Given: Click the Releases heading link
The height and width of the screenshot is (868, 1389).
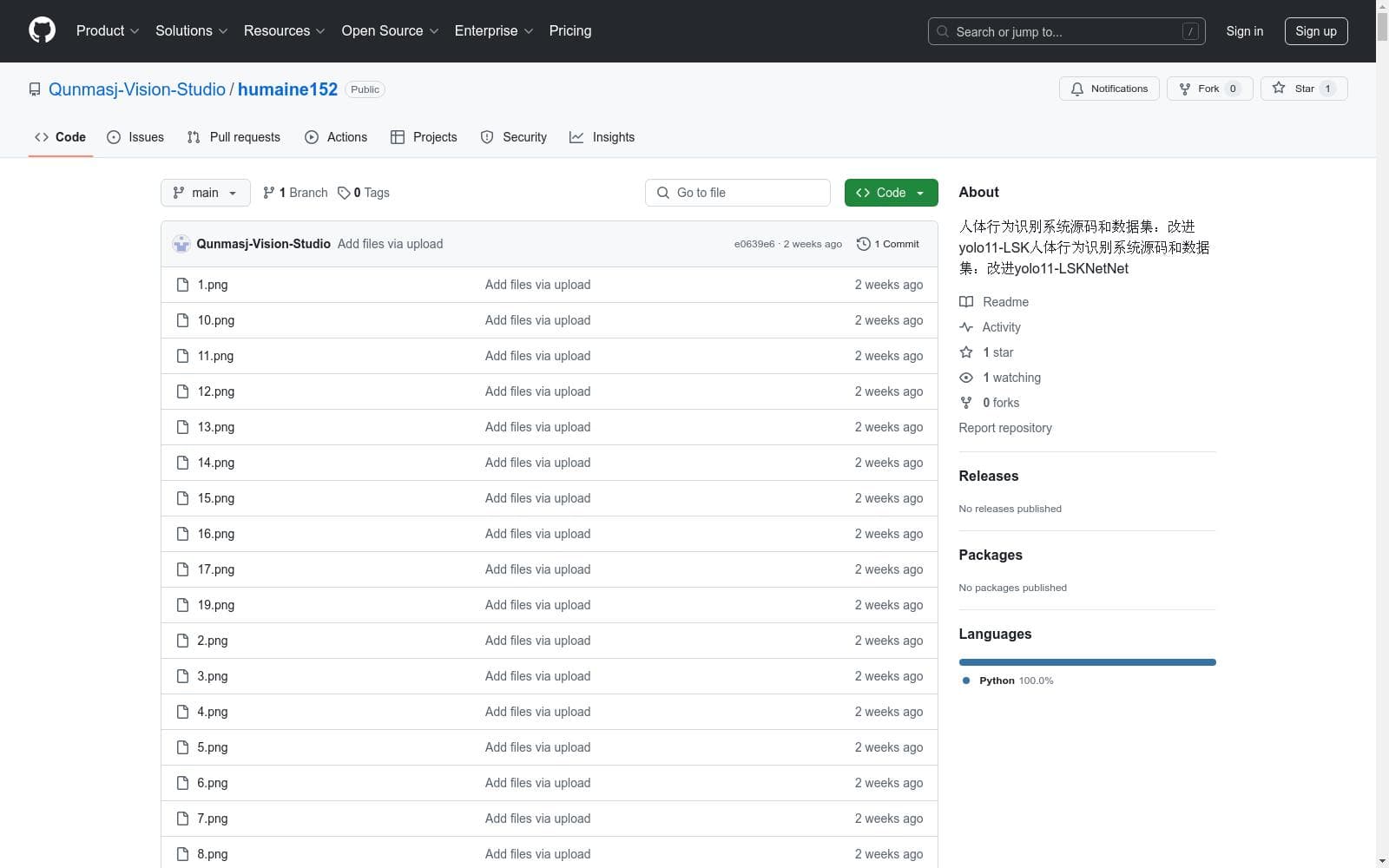Looking at the screenshot, I should coord(988,476).
